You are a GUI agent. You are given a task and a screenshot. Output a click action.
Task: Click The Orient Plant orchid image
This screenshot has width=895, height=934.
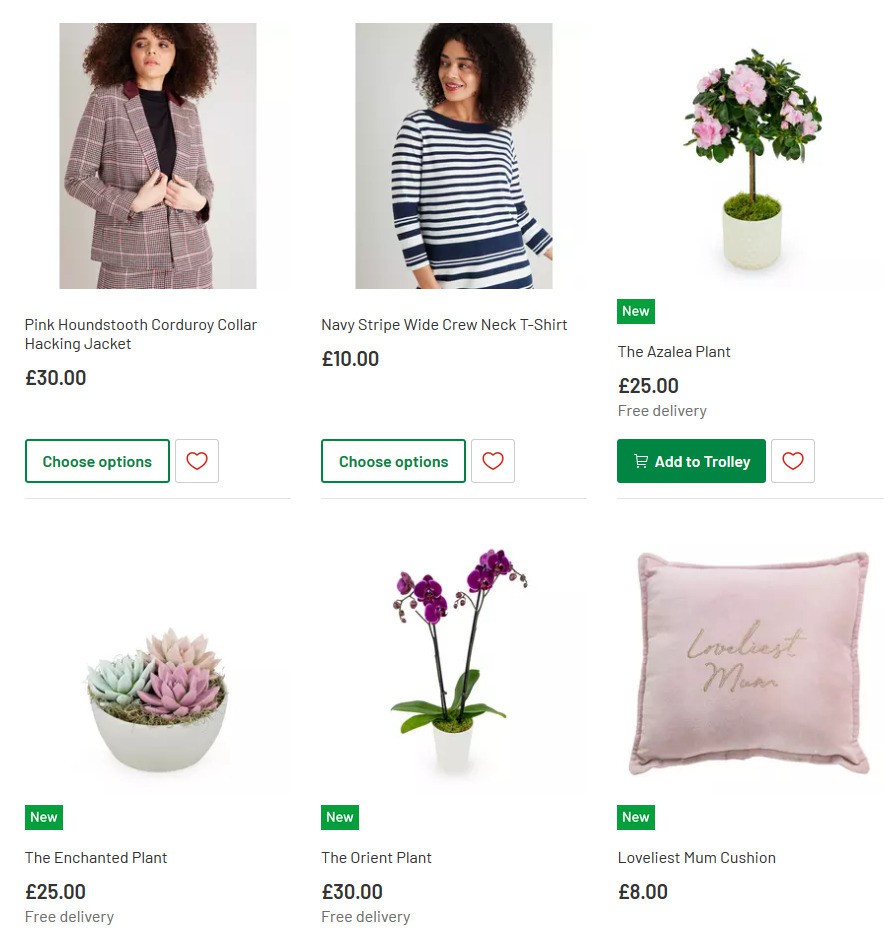pos(453,661)
